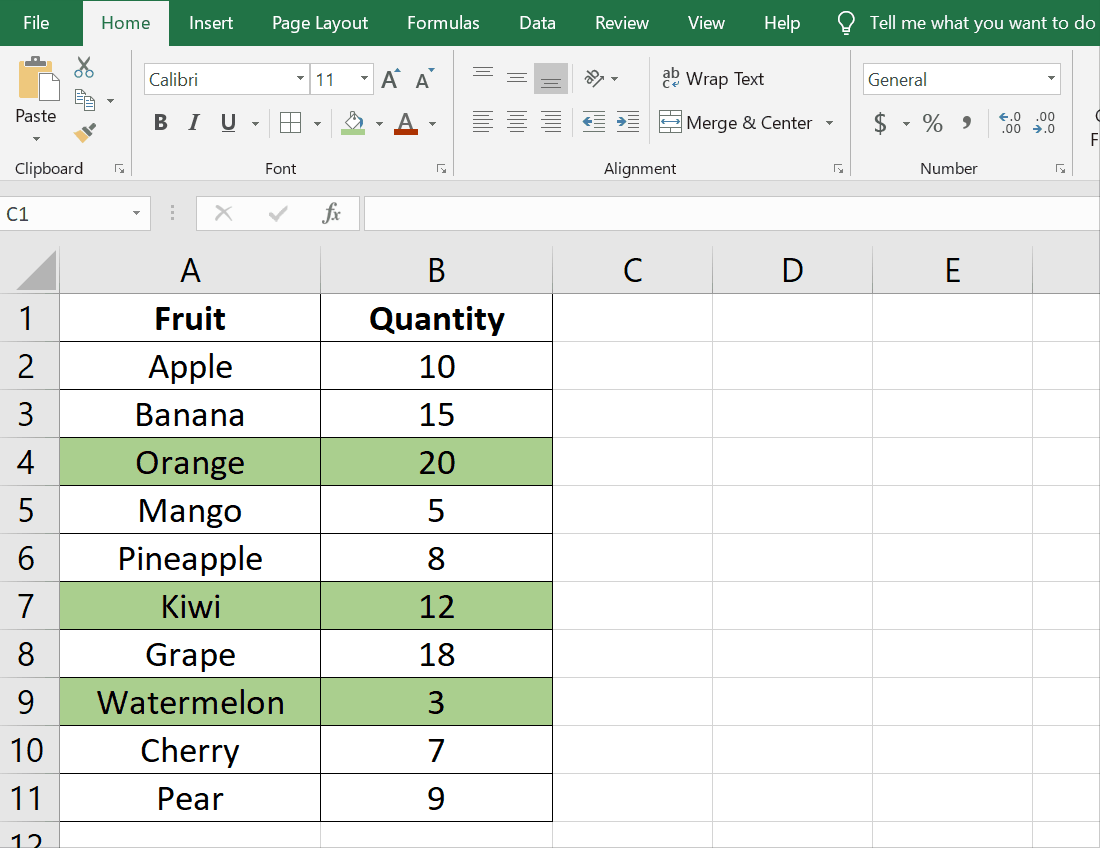The width and height of the screenshot is (1100, 848).
Task: Select the Center alignment toggle
Action: pos(516,122)
